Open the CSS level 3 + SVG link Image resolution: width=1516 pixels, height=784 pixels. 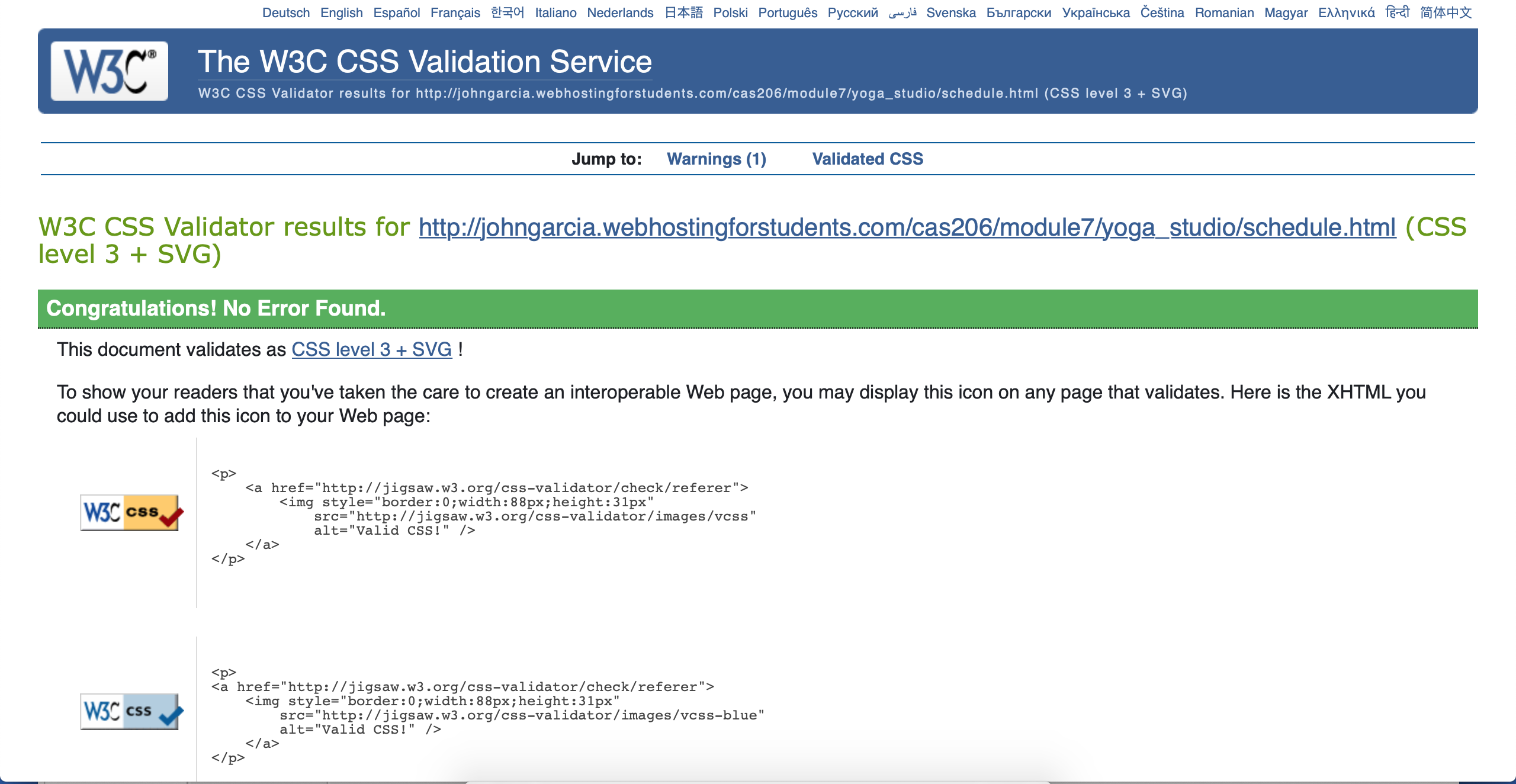coord(371,349)
